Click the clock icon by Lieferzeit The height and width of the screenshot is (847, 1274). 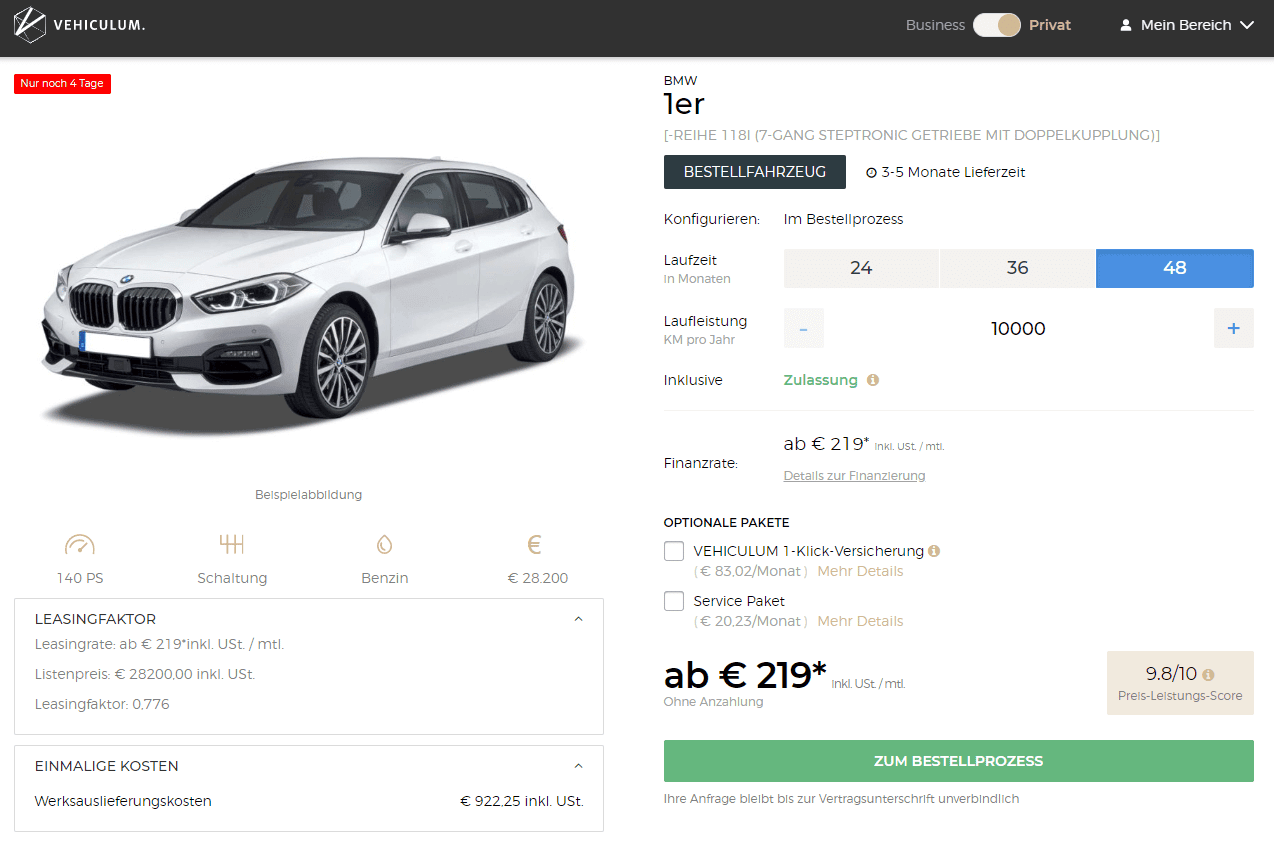(x=871, y=172)
